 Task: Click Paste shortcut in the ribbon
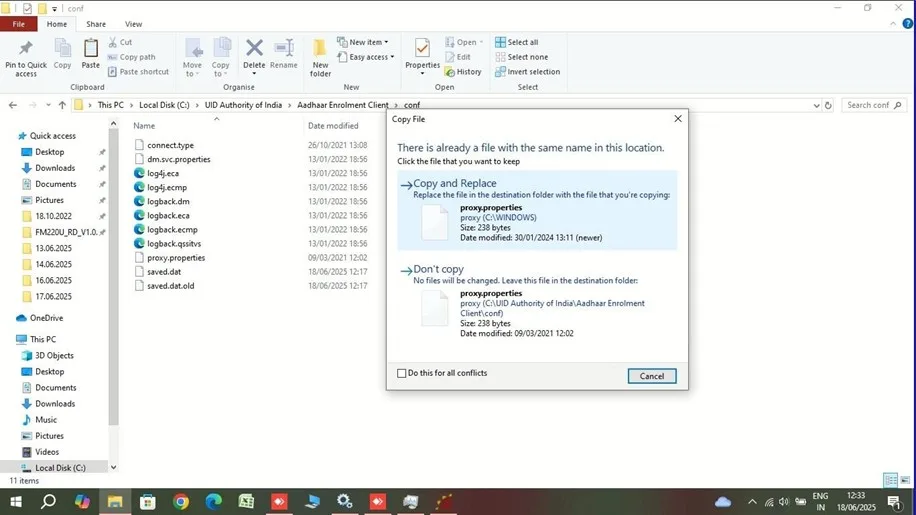(138, 72)
